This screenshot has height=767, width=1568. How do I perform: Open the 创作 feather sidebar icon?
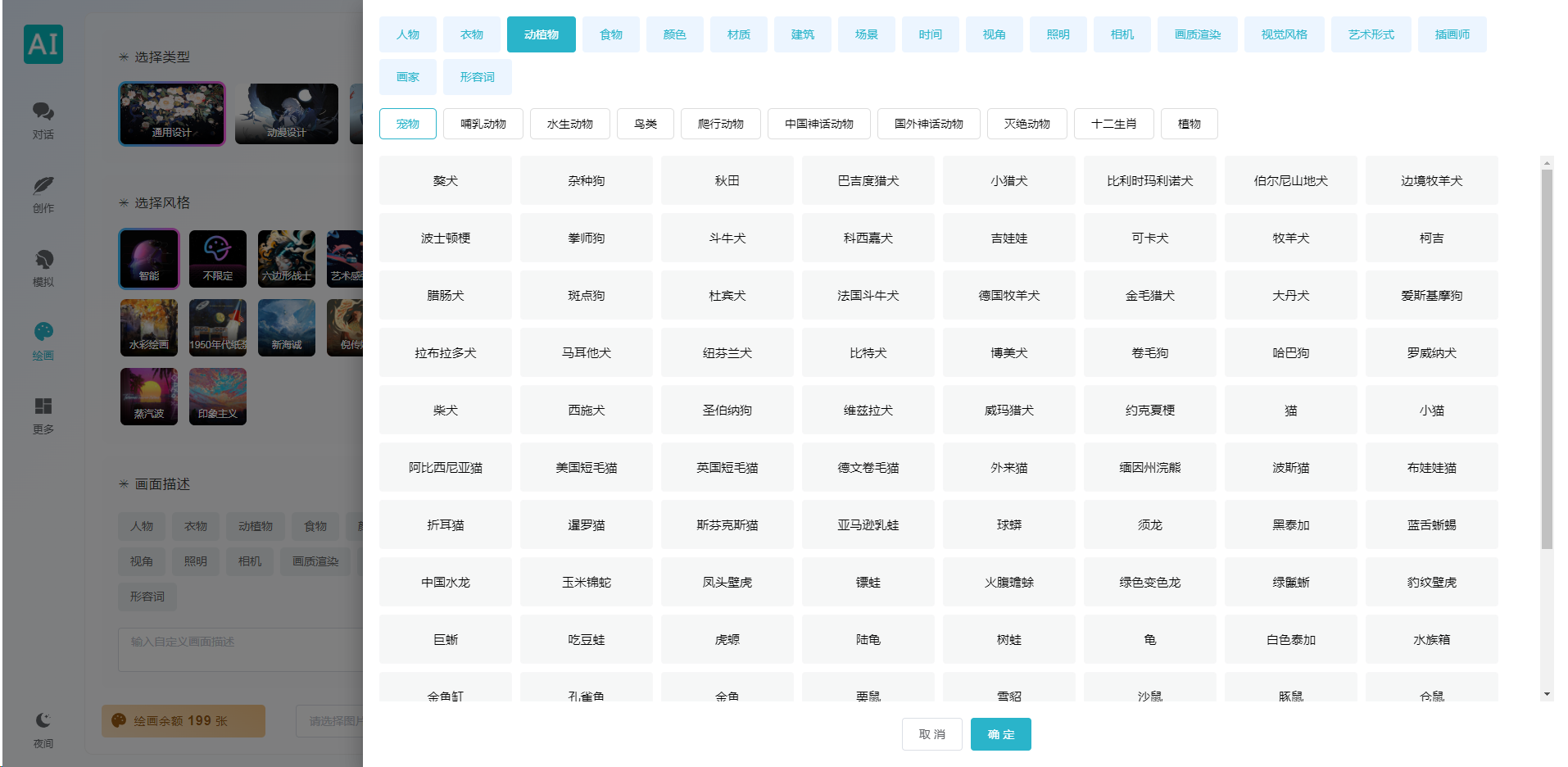43,193
